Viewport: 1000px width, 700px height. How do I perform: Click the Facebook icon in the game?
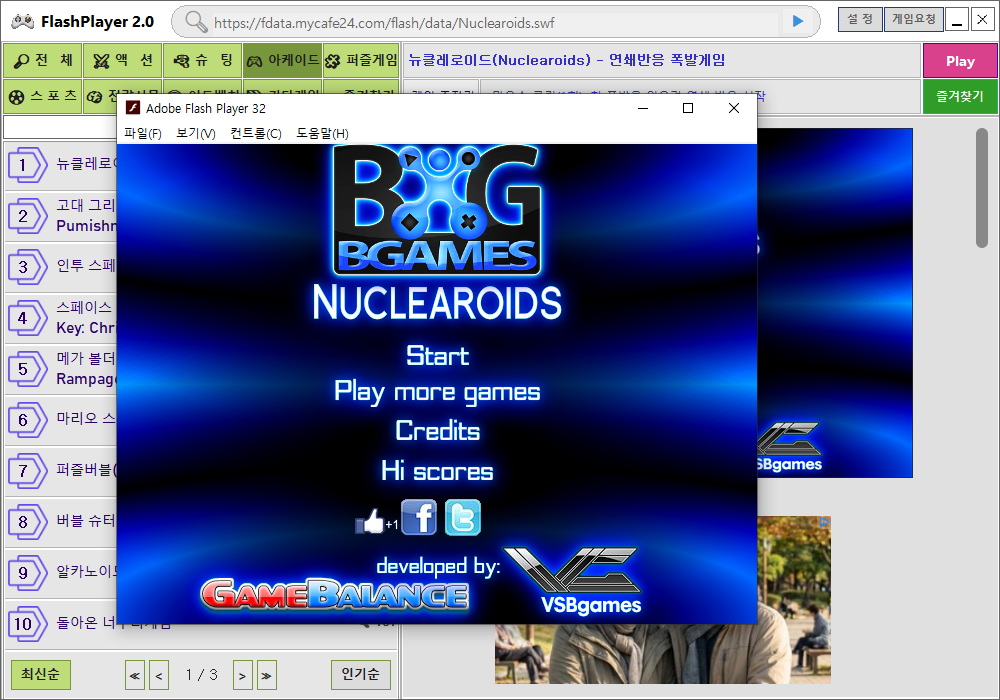(419, 517)
